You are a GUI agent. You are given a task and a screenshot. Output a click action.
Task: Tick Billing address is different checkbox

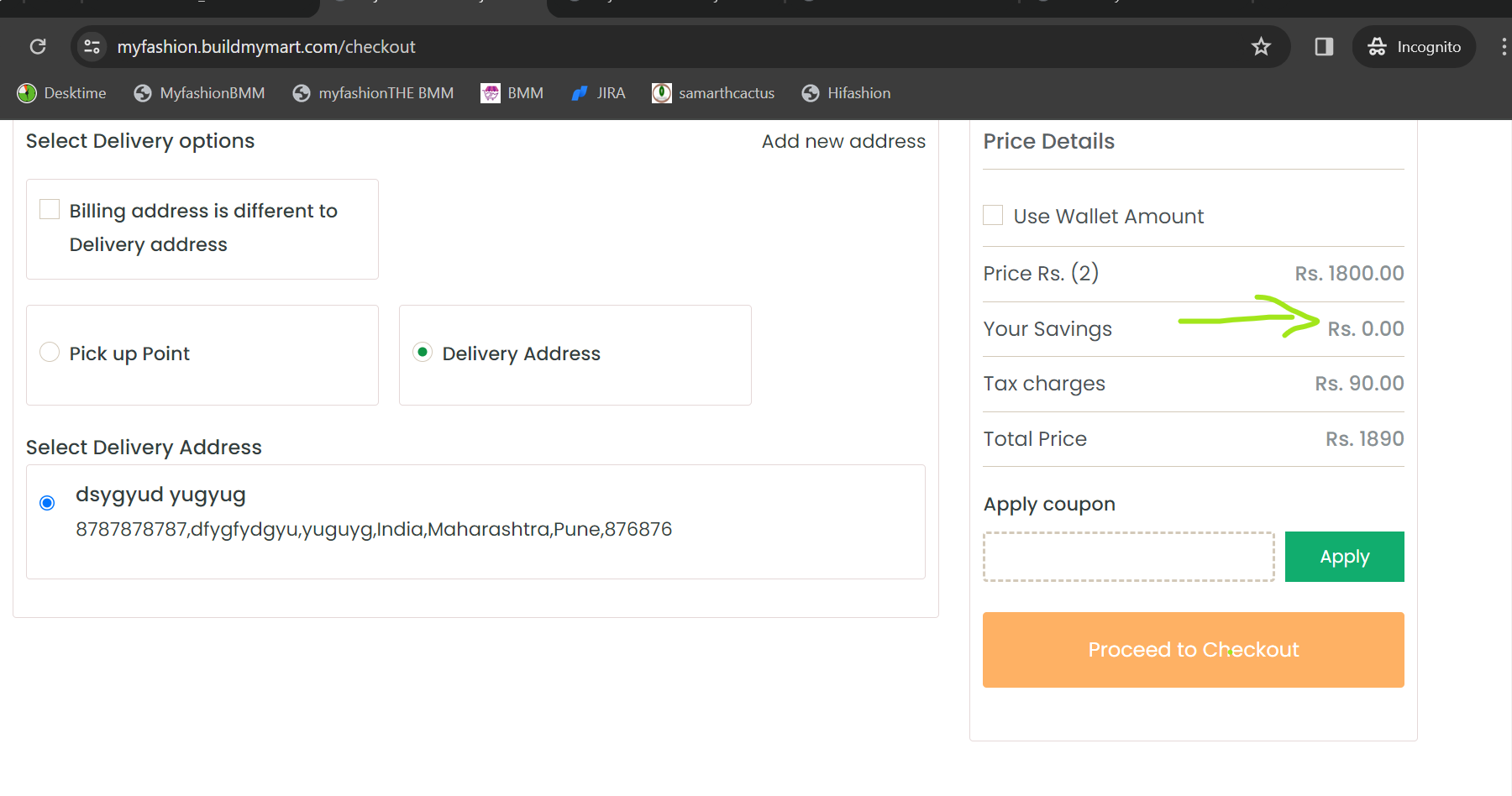50,209
